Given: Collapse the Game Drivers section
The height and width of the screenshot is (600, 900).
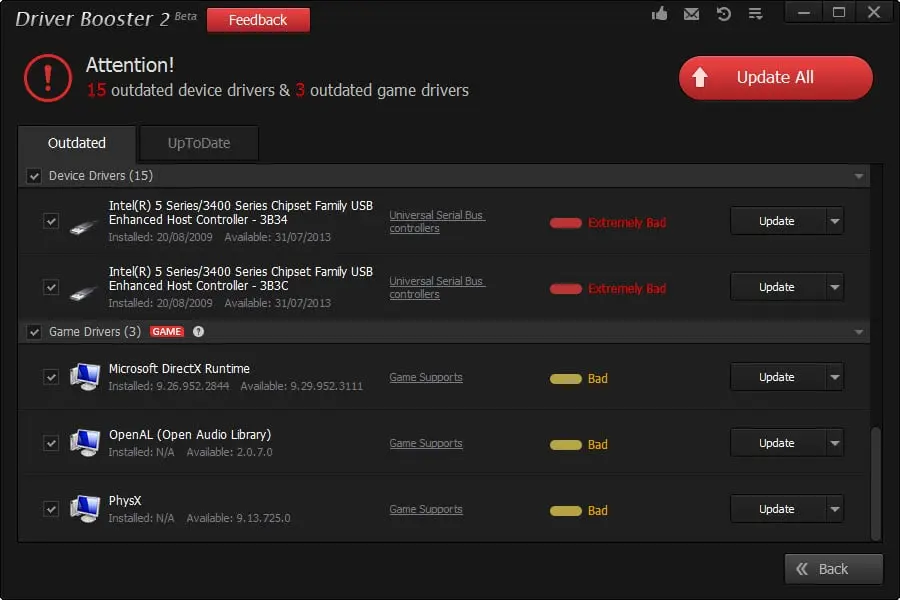Looking at the screenshot, I should pyautogui.click(x=858, y=331).
